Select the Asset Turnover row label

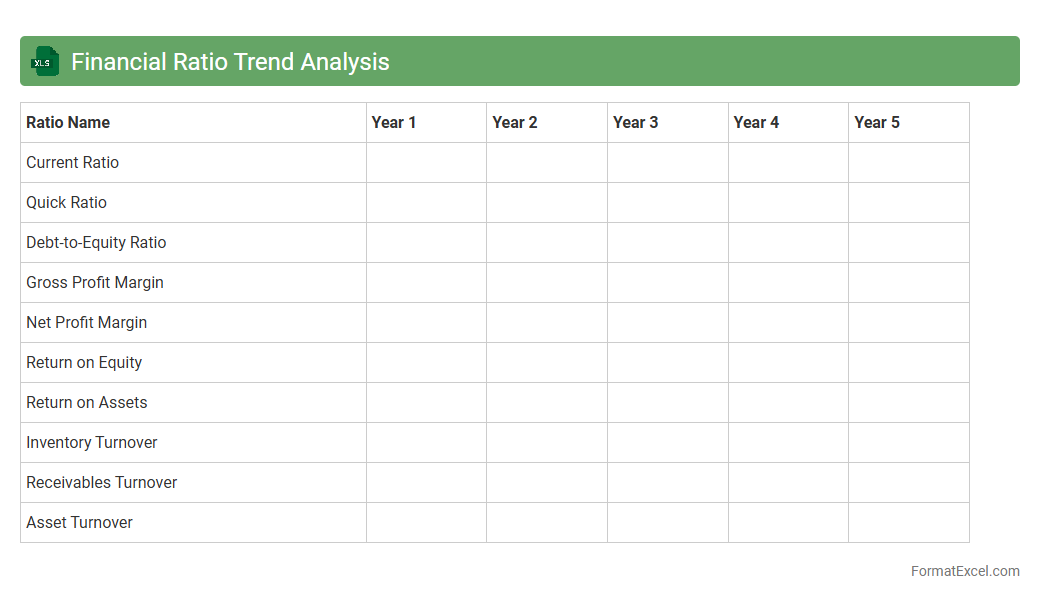pos(79,522)
